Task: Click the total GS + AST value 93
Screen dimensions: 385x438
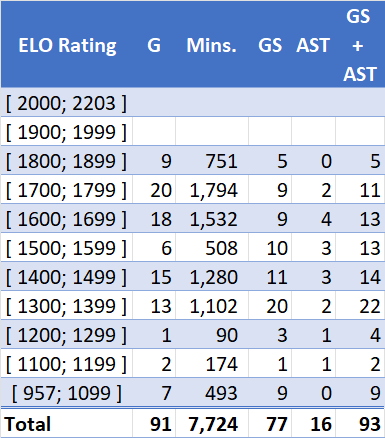Action: [360, 424]
